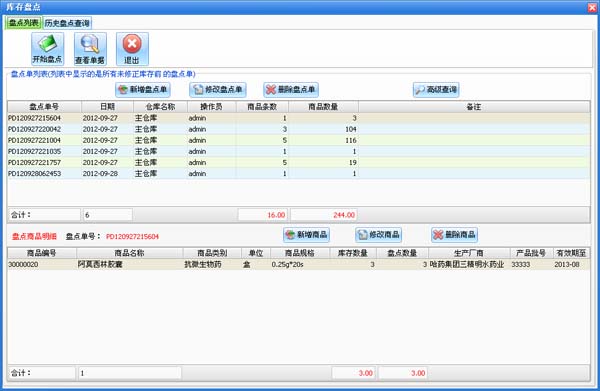
Task: Switch to 历史盘点查询 tab
Action: [x=67, y=23]
